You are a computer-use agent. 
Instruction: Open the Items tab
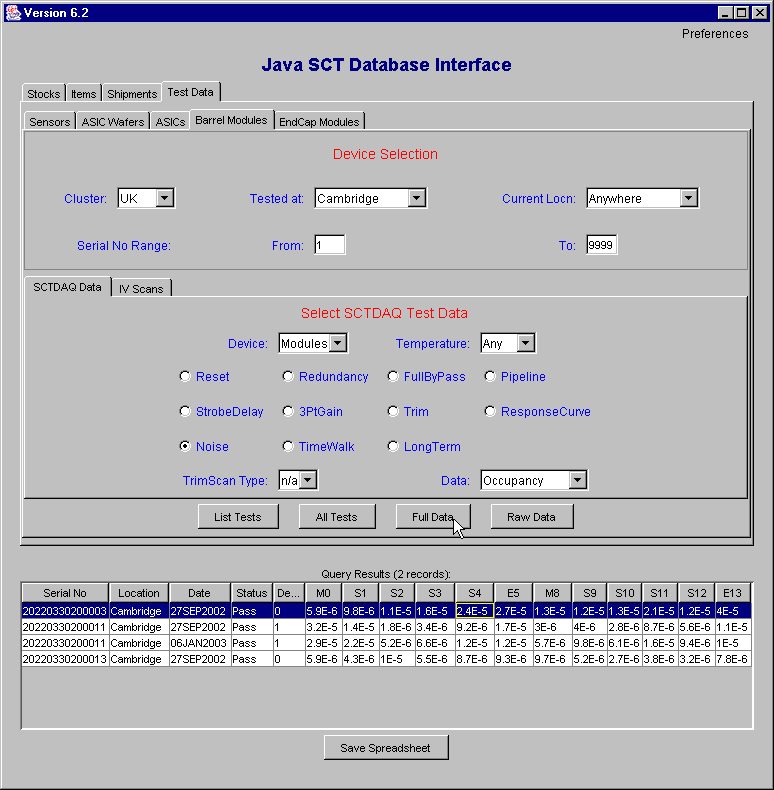point(84,94)
